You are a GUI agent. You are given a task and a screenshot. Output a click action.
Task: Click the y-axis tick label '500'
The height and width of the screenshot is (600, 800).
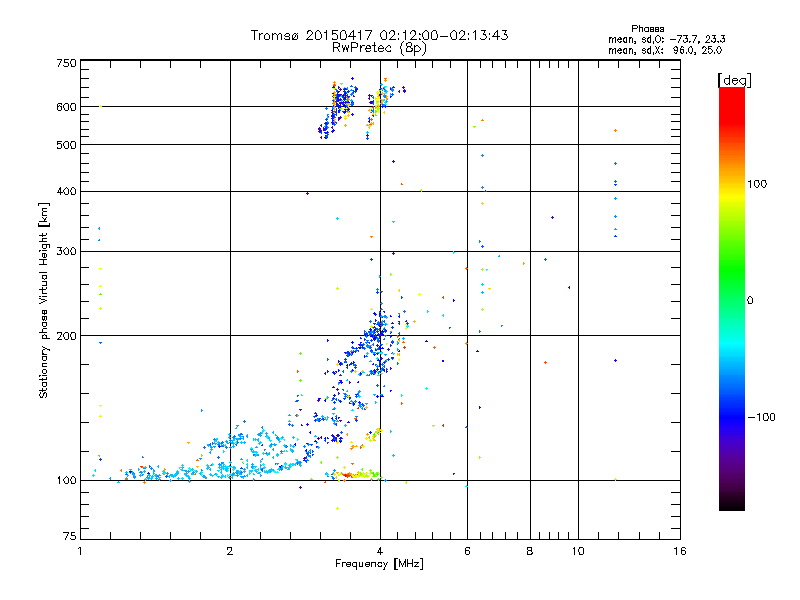(x=66, y=145)
